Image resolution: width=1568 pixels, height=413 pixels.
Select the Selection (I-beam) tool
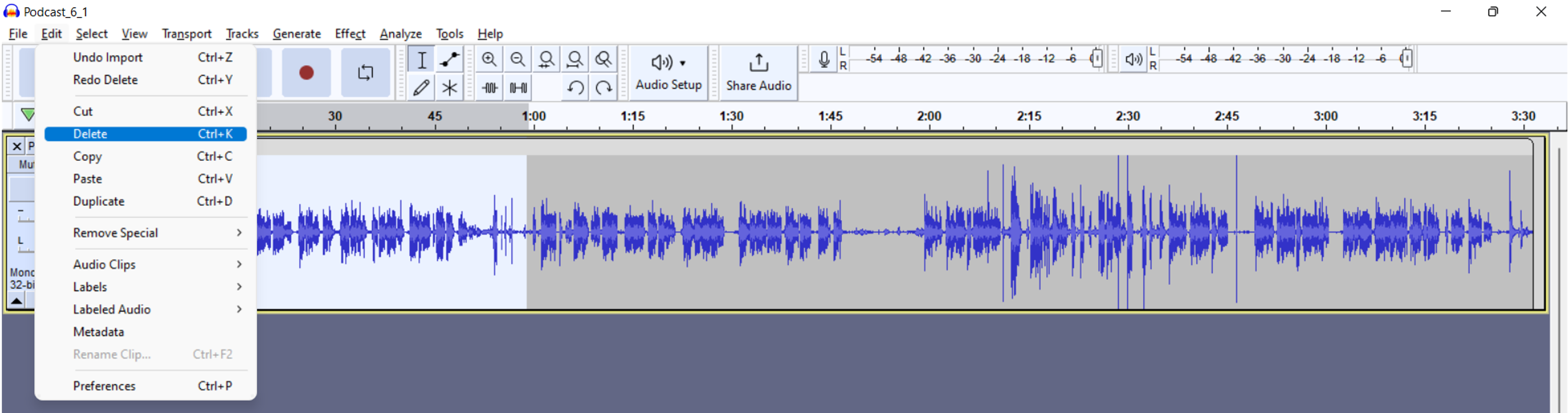point(421,60)
